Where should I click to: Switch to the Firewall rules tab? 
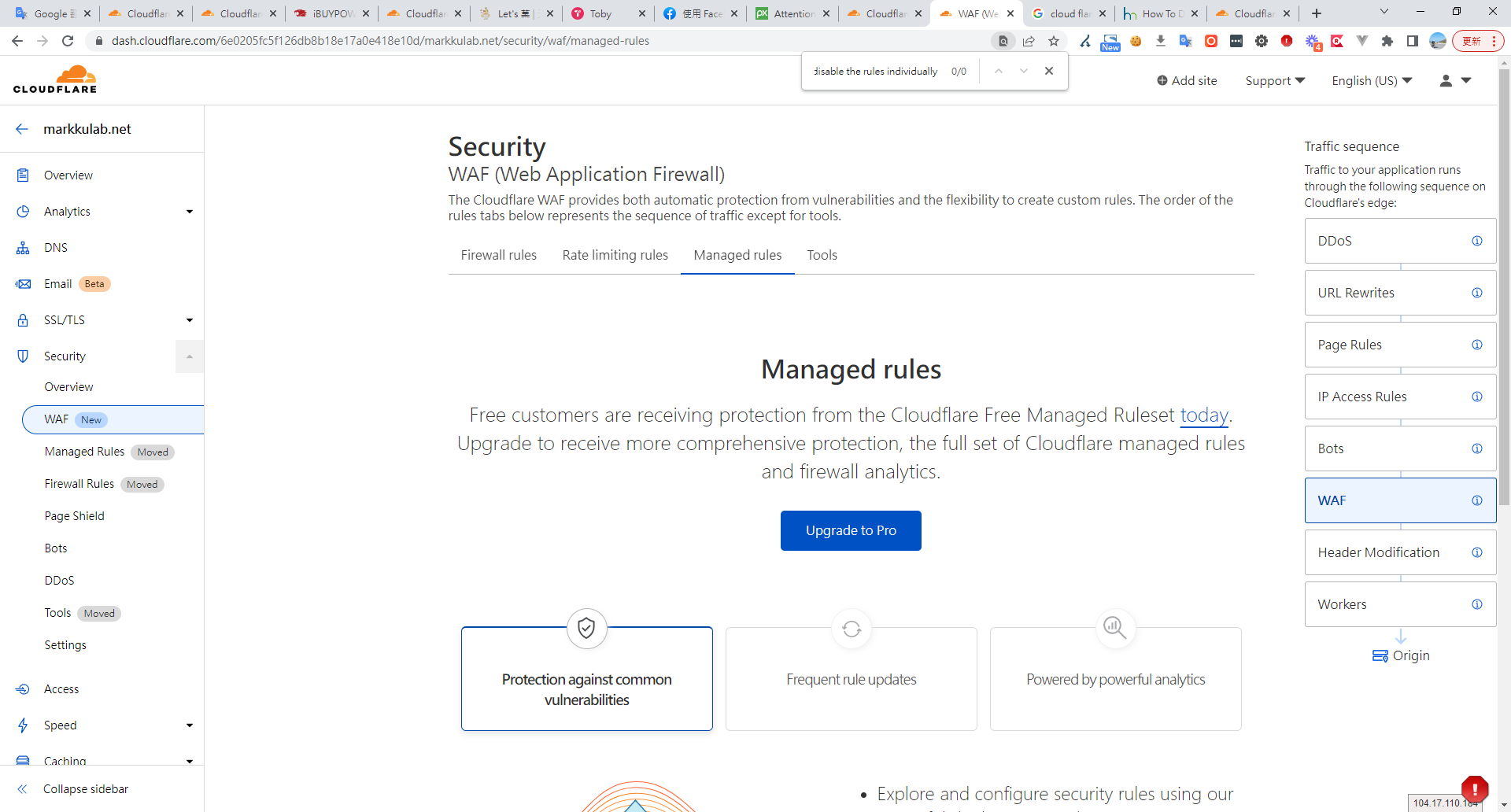tap(498, 255)
